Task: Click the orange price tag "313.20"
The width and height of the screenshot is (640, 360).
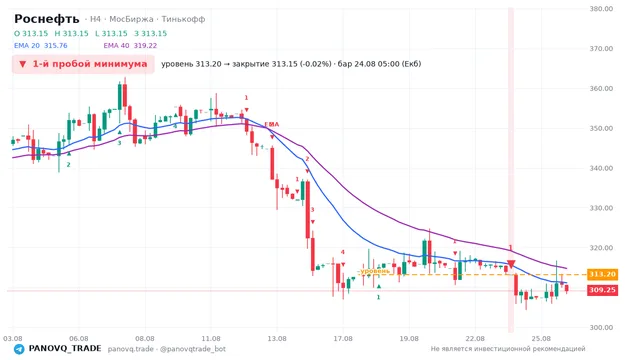Action: click(602, 274)
